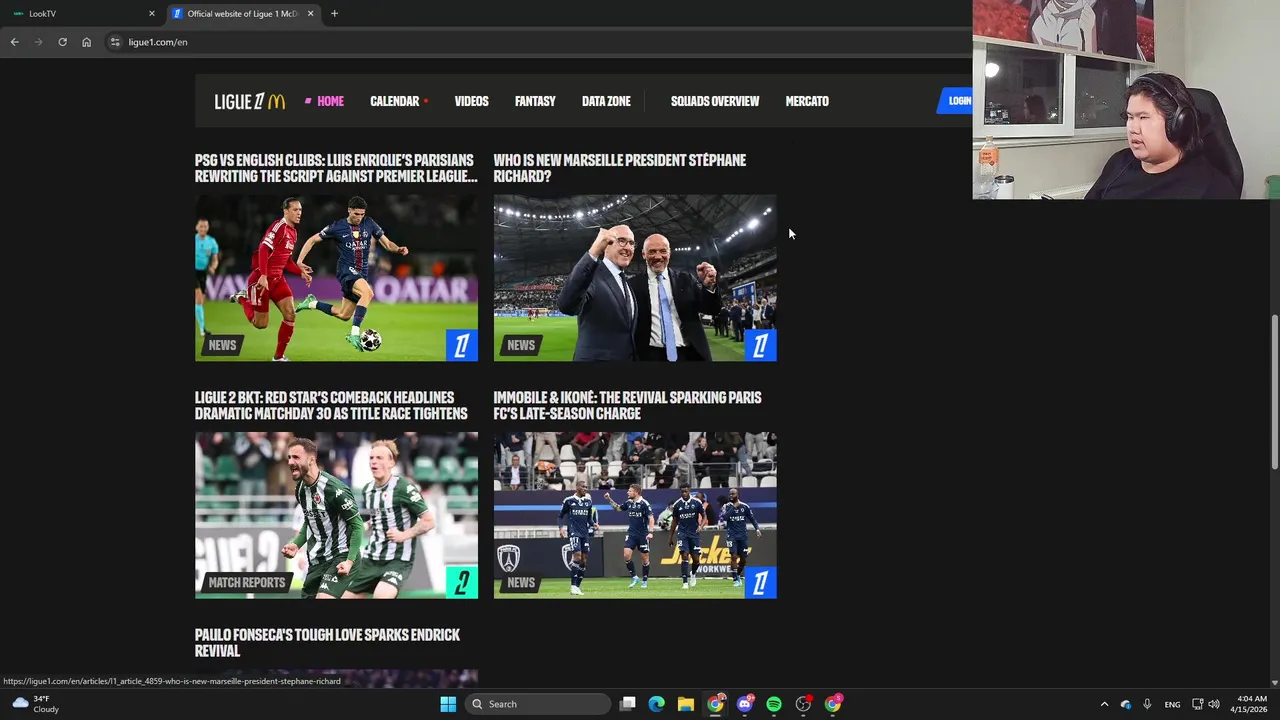
Task: Launch Microsoft Edge from the taskbar
Action: (x=656, y=704)
